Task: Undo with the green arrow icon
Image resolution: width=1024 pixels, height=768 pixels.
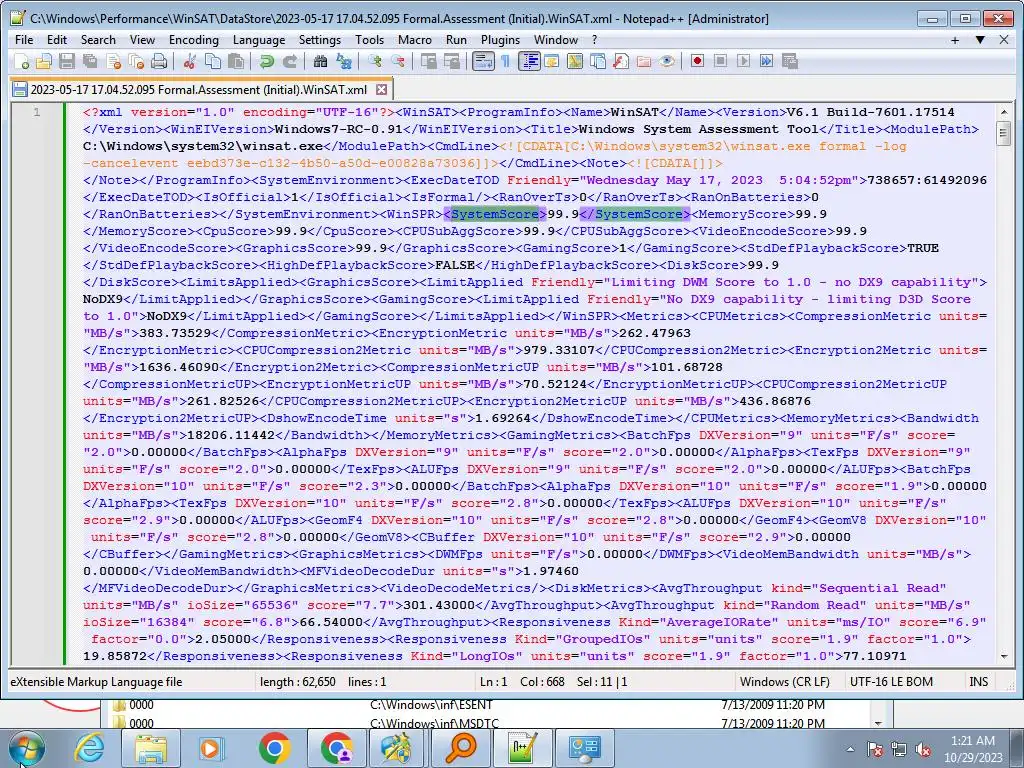Action: pyautogui.click(x=266, y=61)
